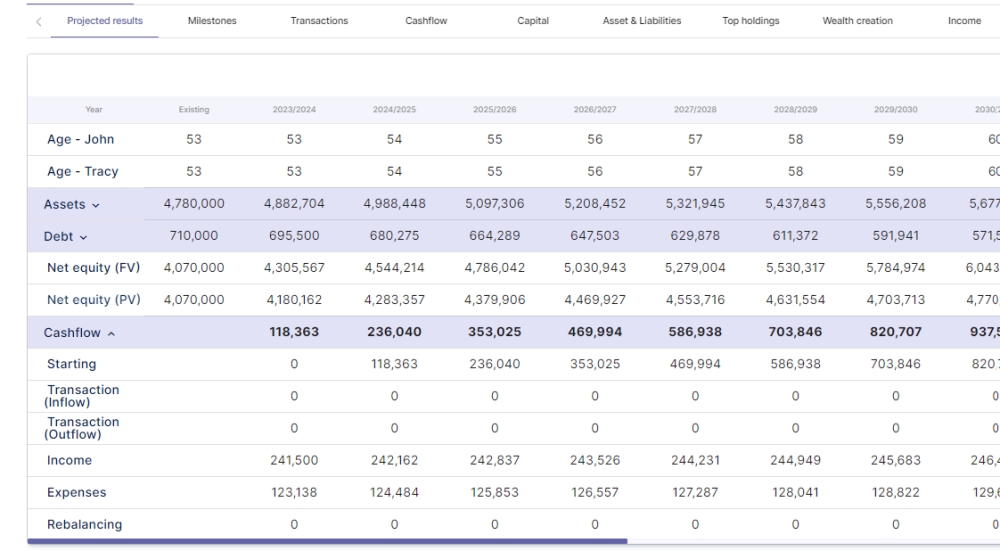This screenshot has height=551, width=1000.
Task: Click the left arrow to scroll tabs back
Action: [x=38, y=21]
